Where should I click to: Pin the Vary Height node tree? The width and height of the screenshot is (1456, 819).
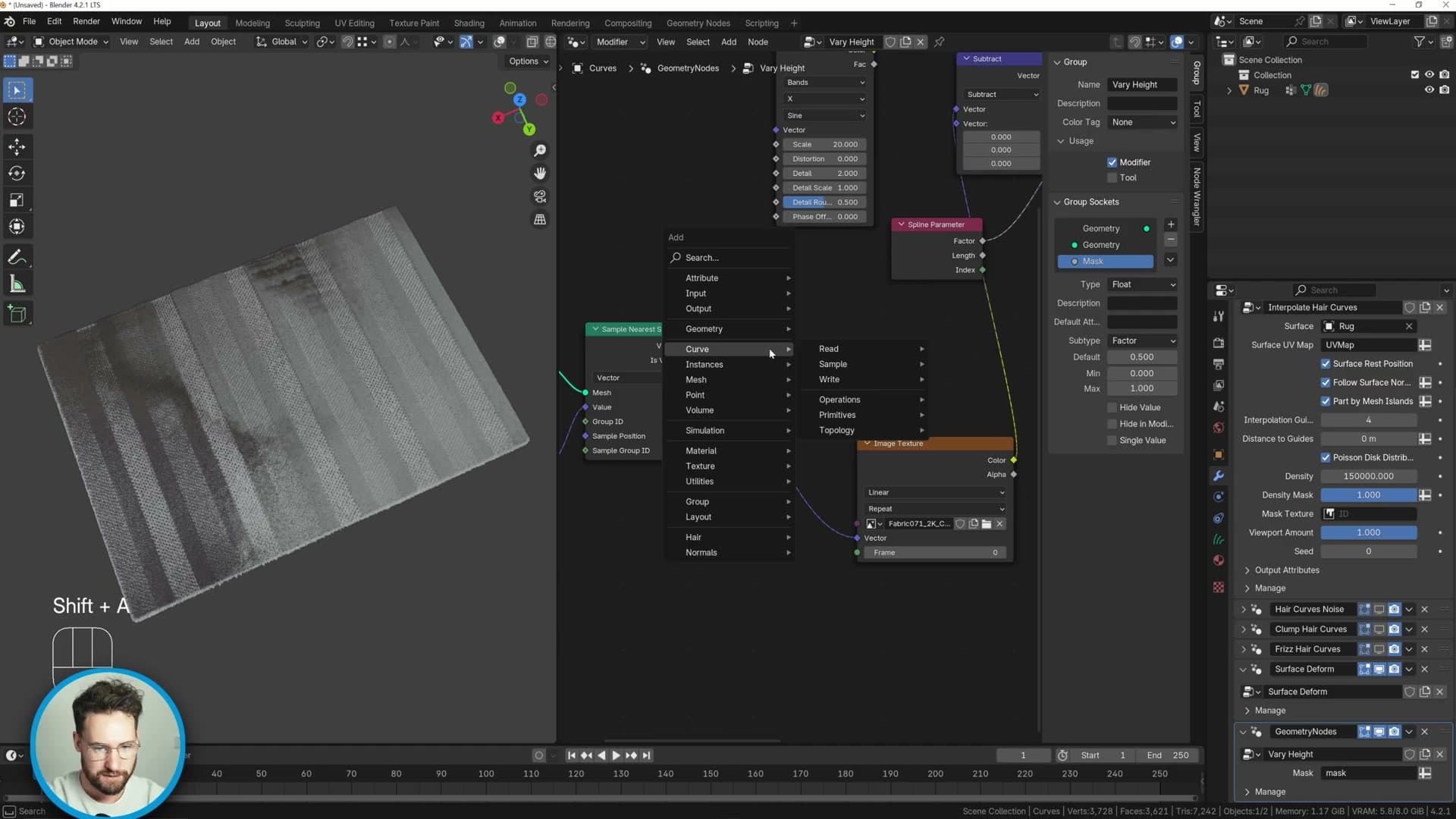point(939,42)
